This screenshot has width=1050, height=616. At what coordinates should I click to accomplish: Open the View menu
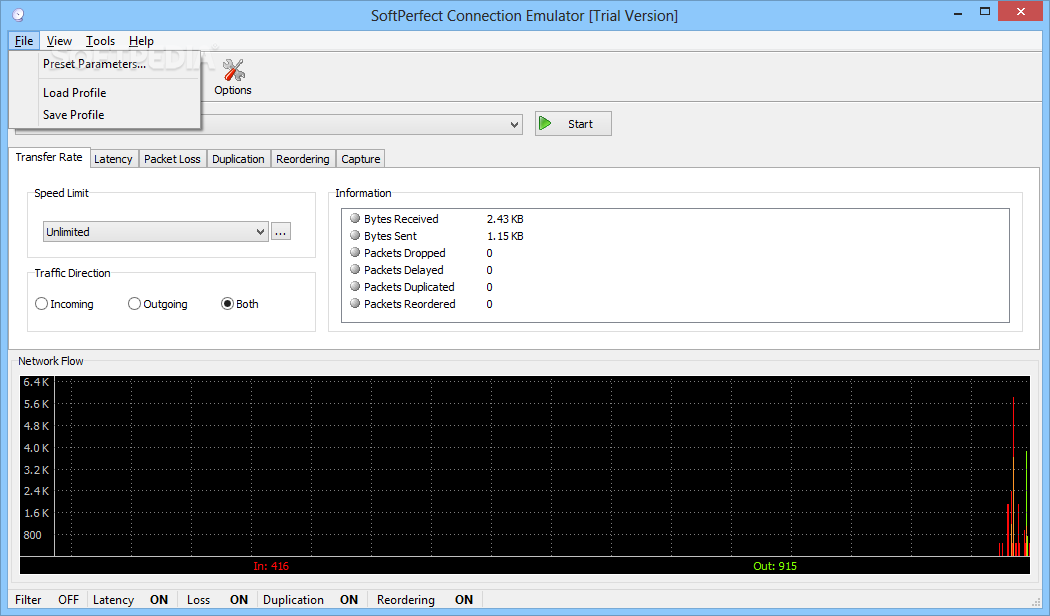59,41
